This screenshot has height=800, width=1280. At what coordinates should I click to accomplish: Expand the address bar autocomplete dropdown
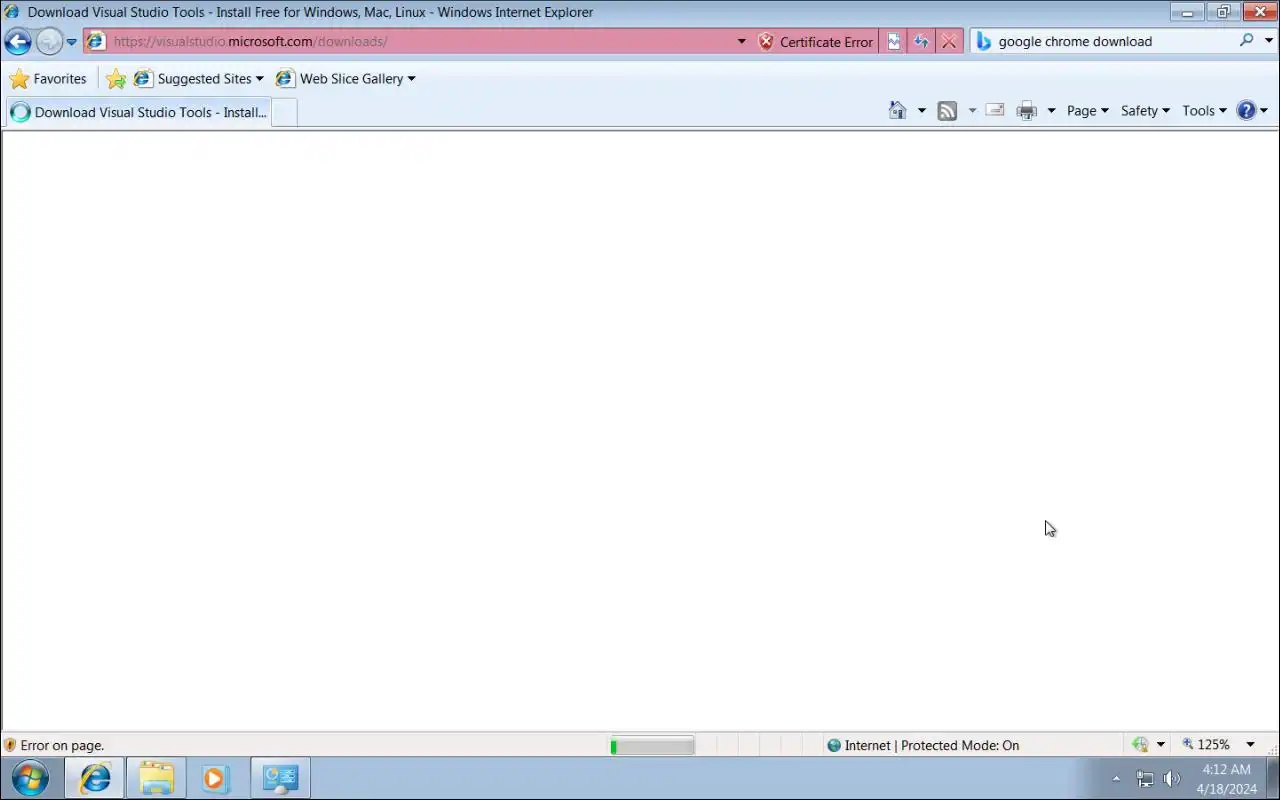pos(741,42)
